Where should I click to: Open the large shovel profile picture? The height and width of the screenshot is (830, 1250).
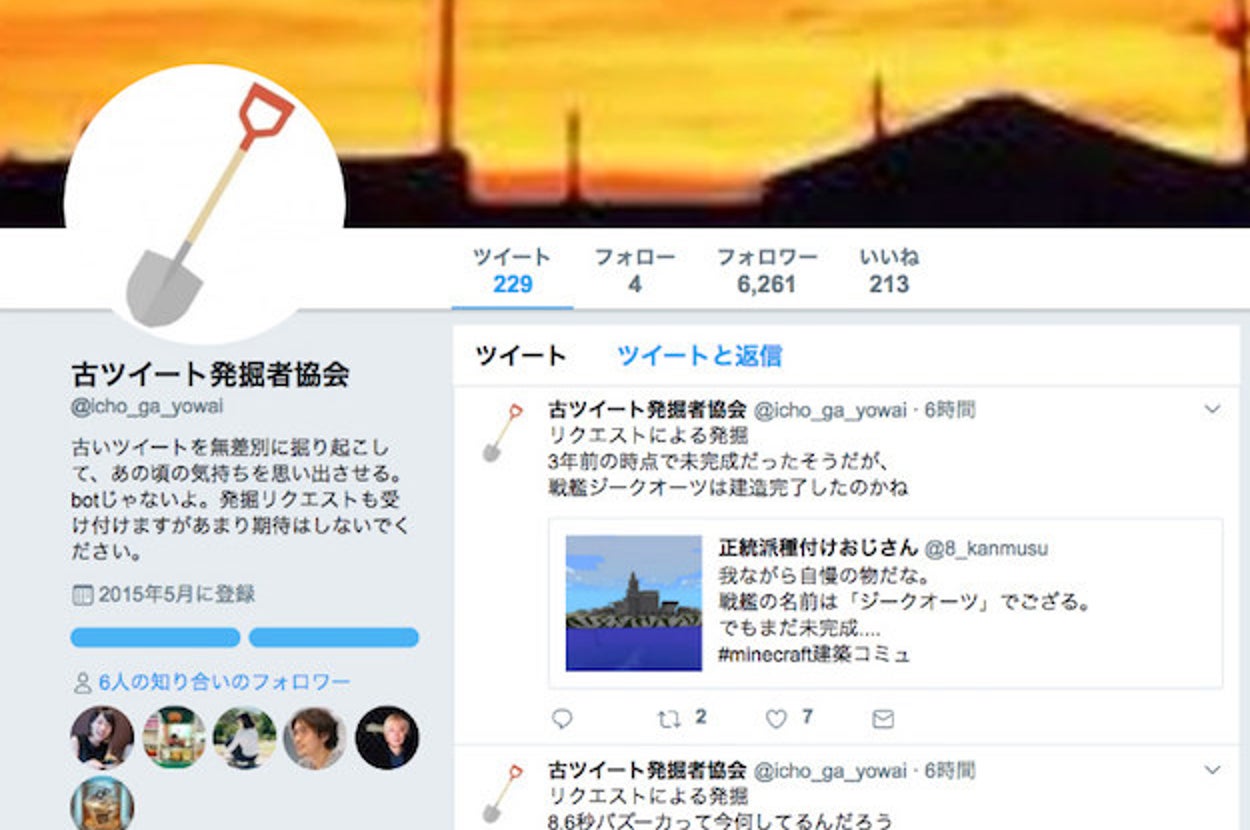tap(204, 205)
